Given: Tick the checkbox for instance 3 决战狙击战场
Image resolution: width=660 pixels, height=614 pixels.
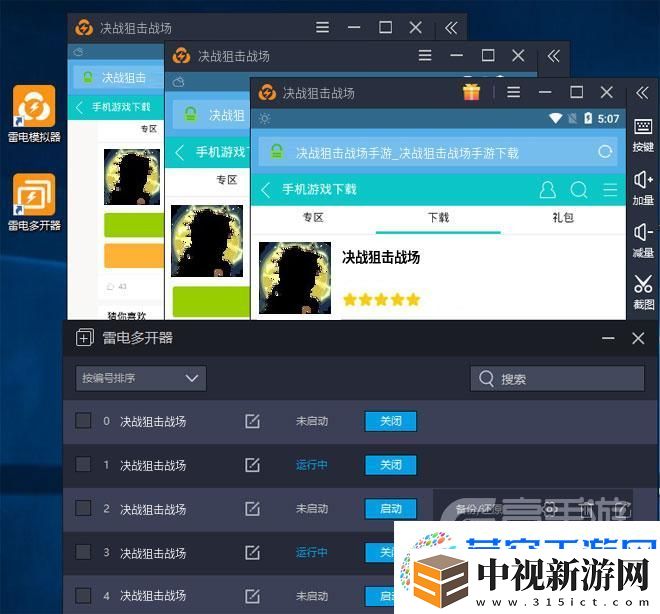Looking at the screenshot, I should coord(83,552).
